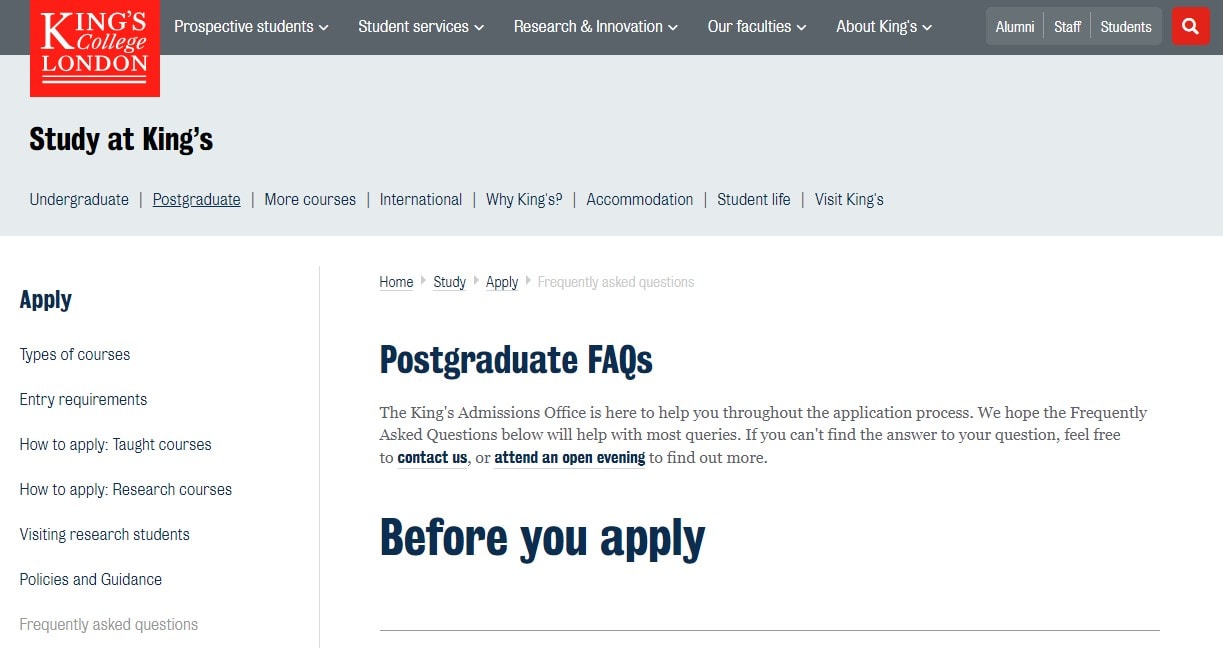The height and width of the screenshot is (648, 1223).
Task: Expand the Prospective students dropdown
Action: 251,27
